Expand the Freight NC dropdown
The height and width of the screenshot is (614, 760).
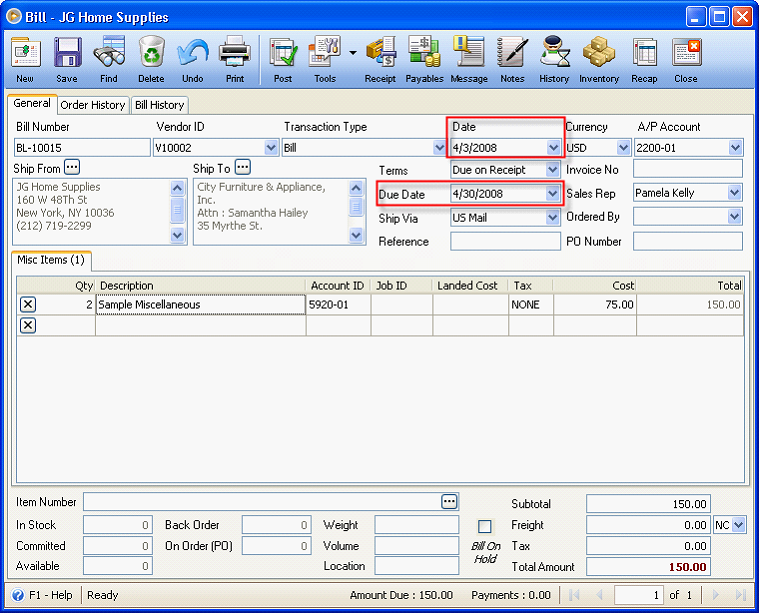coord(739,525)
